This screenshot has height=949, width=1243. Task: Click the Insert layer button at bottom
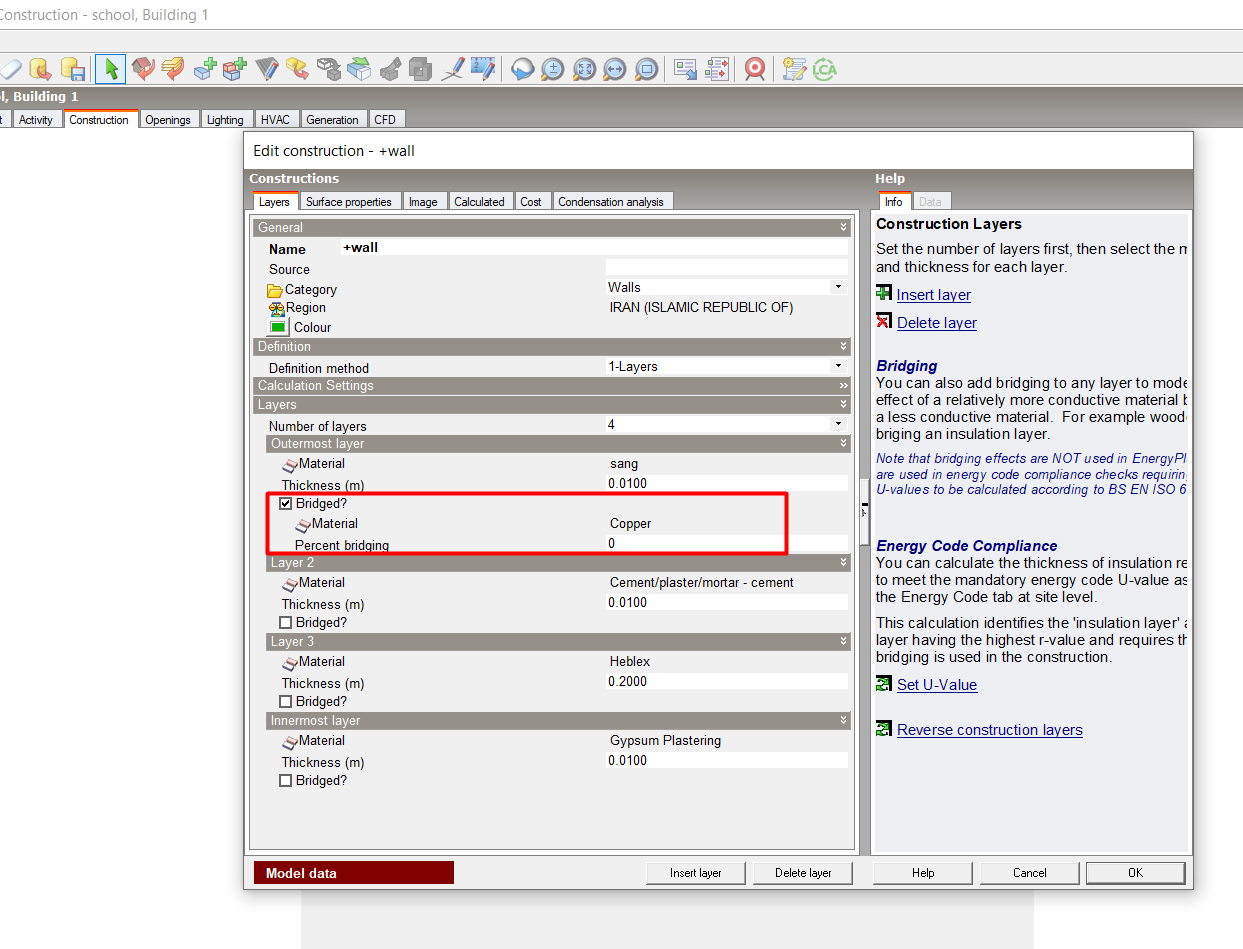click(696, 873)
